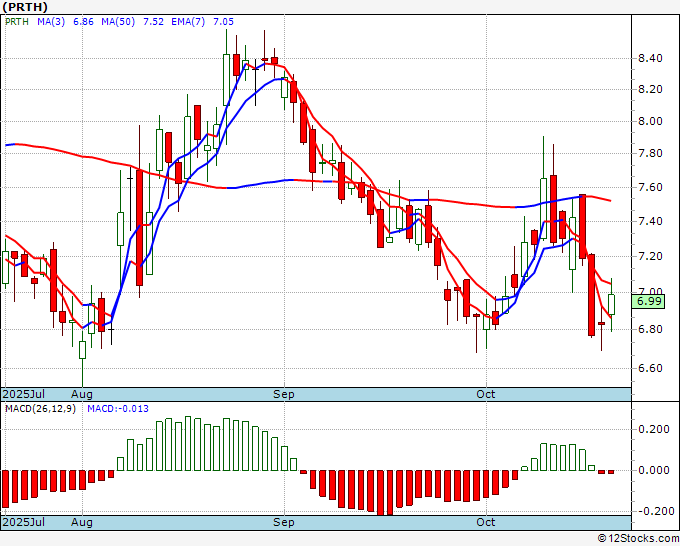Click Aug on the price chart date axis
Image resolution: width=680 pixels, height=546 pixels.
(x=82, y=394)
